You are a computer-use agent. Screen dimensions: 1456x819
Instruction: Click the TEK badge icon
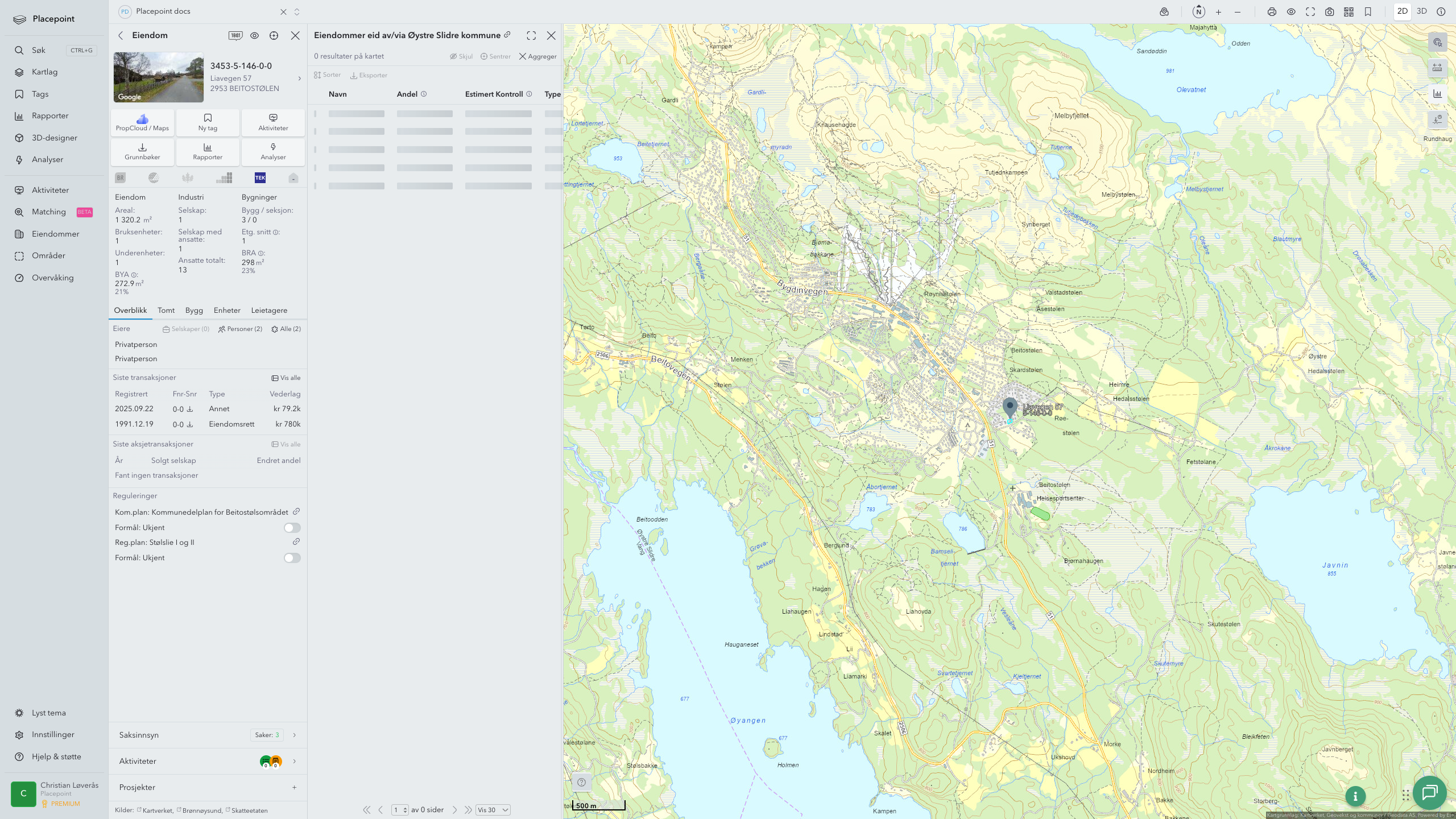tap(260, 178)
